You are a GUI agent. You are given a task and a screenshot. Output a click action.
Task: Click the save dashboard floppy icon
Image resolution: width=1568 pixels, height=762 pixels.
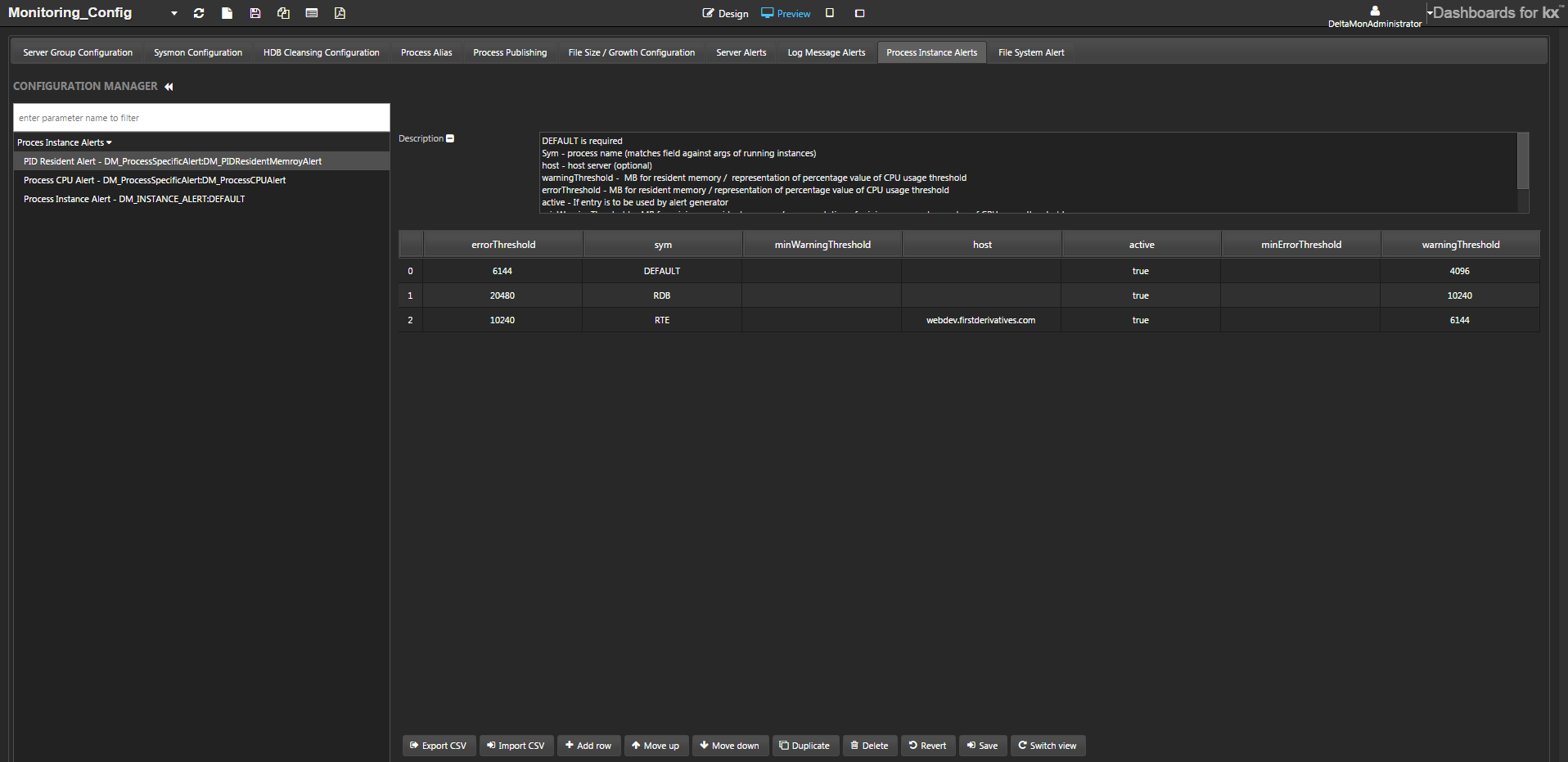(255, 13)
